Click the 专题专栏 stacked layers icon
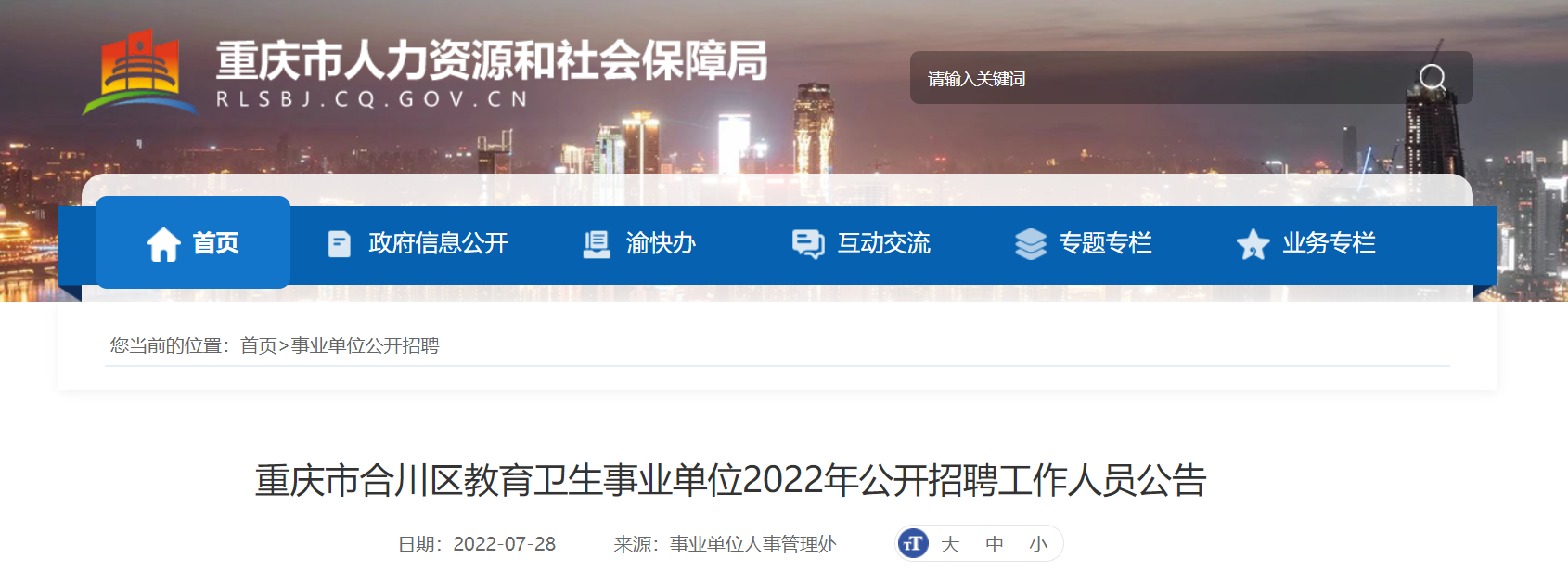The width and height of the screenshot is (1568, 571). coord(1031,244)
